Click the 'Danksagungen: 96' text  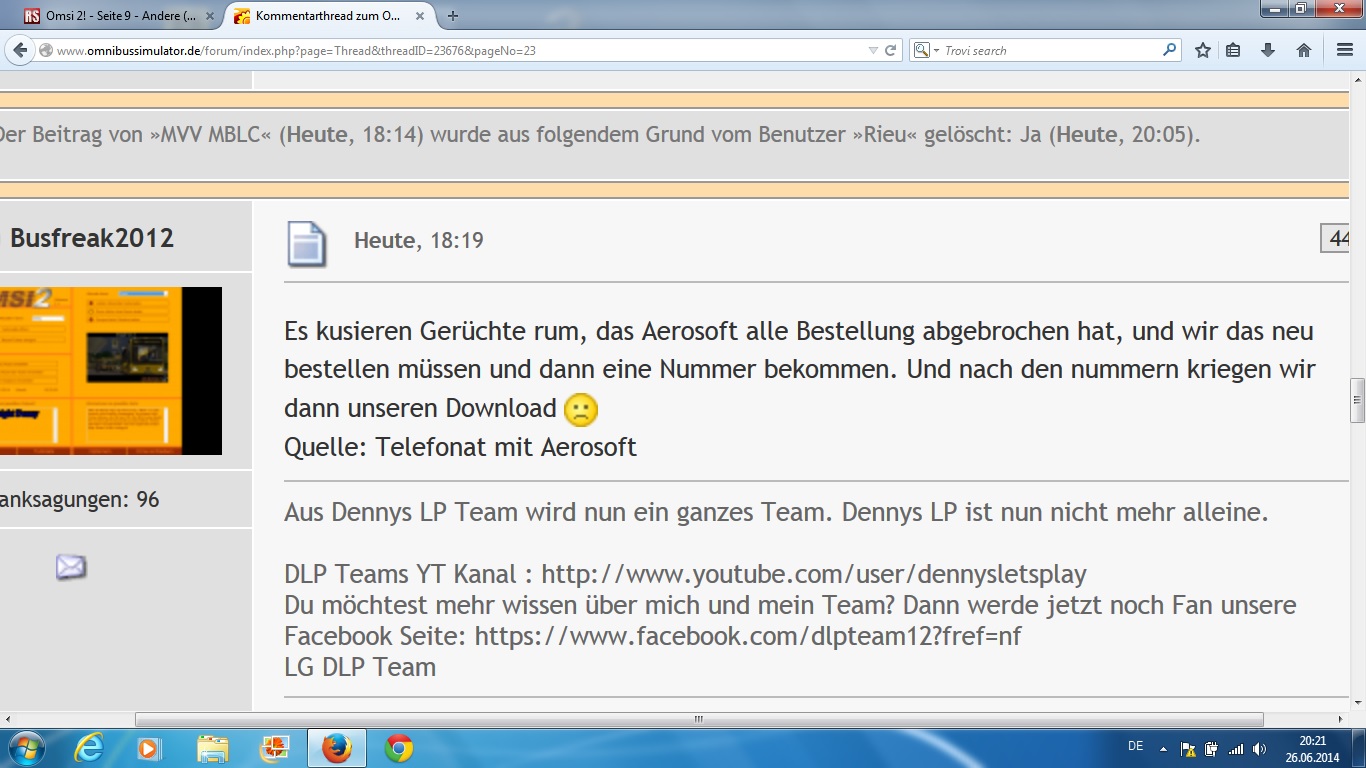(x=80, y=499)
